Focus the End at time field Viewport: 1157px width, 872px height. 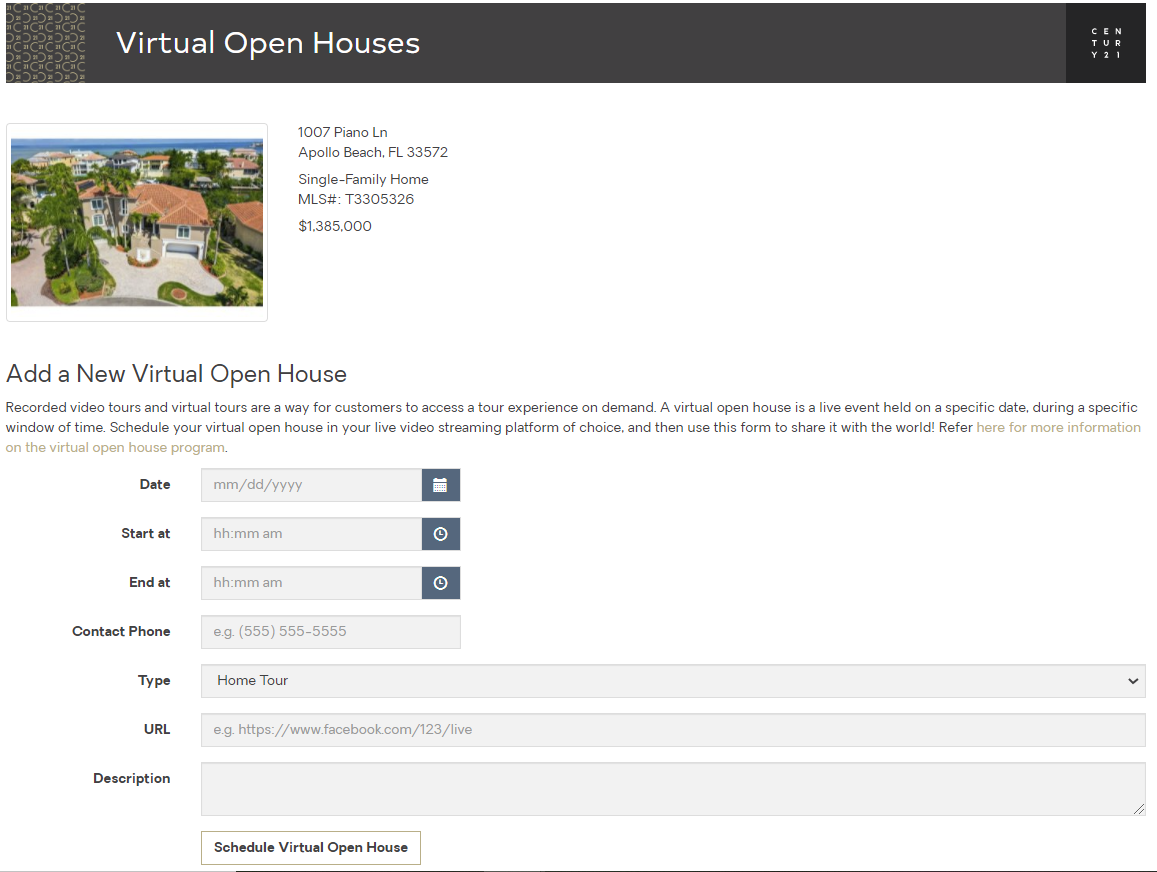[311, 583]
